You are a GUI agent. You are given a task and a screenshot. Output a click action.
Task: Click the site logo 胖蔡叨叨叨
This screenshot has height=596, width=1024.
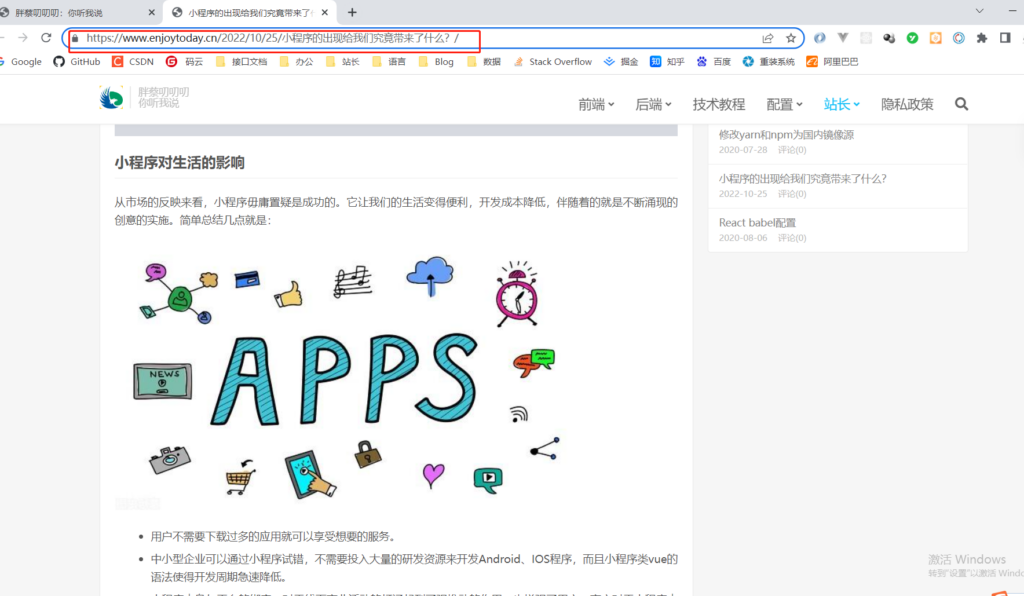(145, 98)
